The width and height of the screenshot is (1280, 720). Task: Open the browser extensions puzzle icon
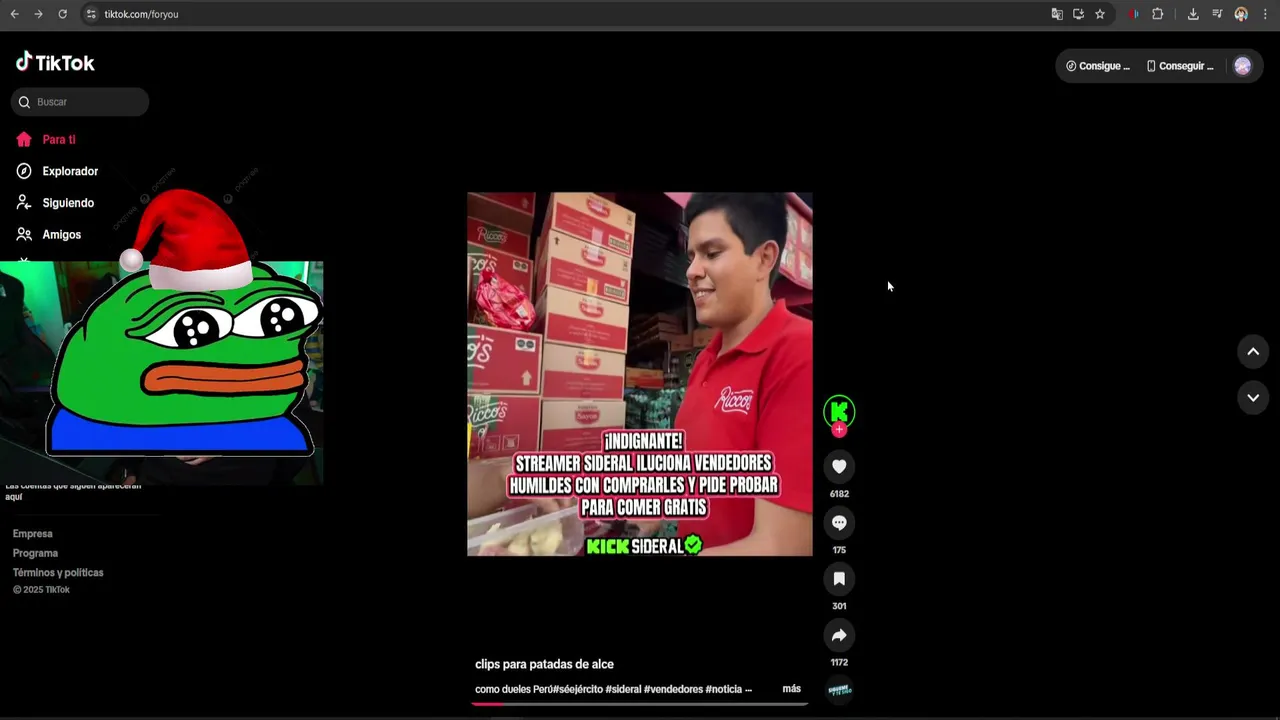tap(1158, 14)
